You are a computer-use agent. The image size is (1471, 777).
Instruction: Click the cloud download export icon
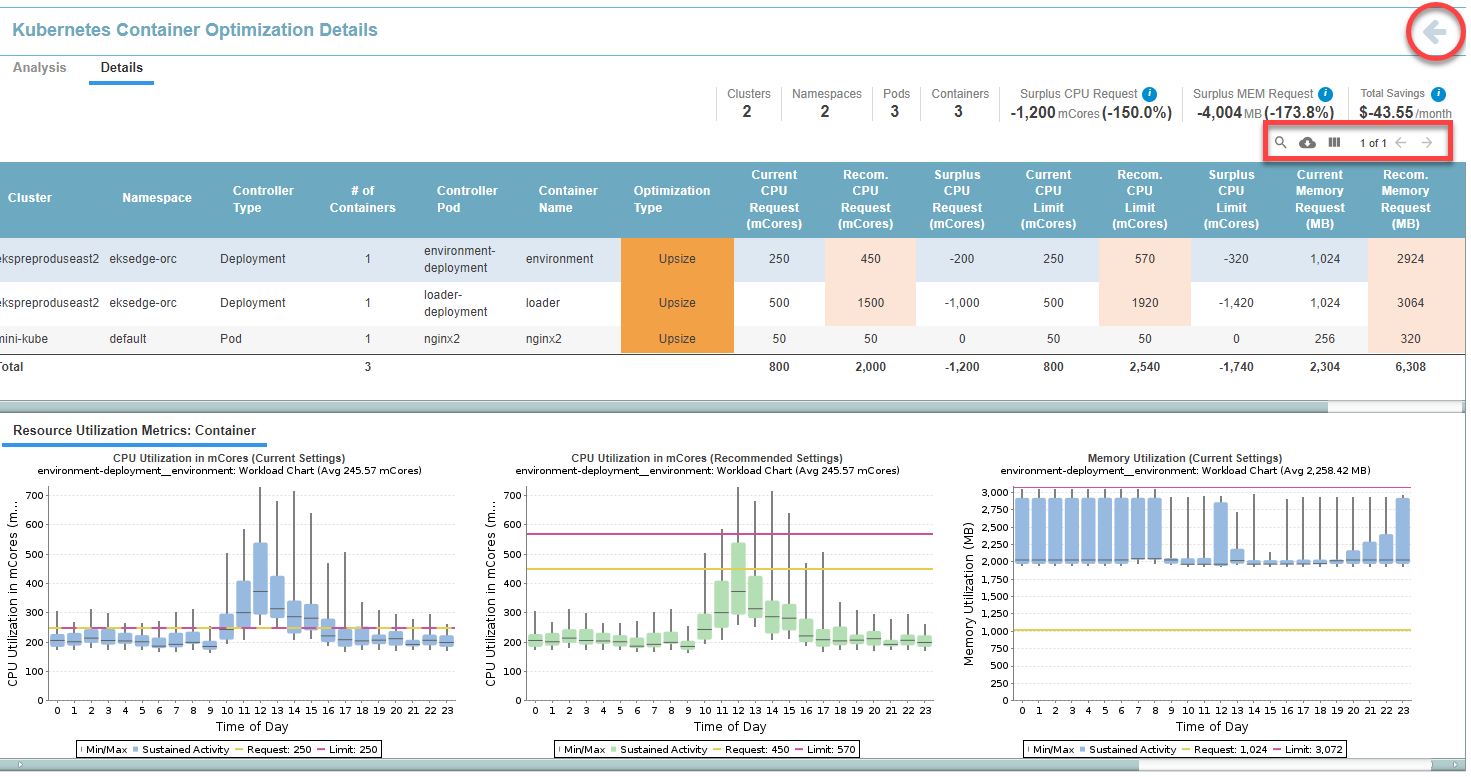[1307, 143]
